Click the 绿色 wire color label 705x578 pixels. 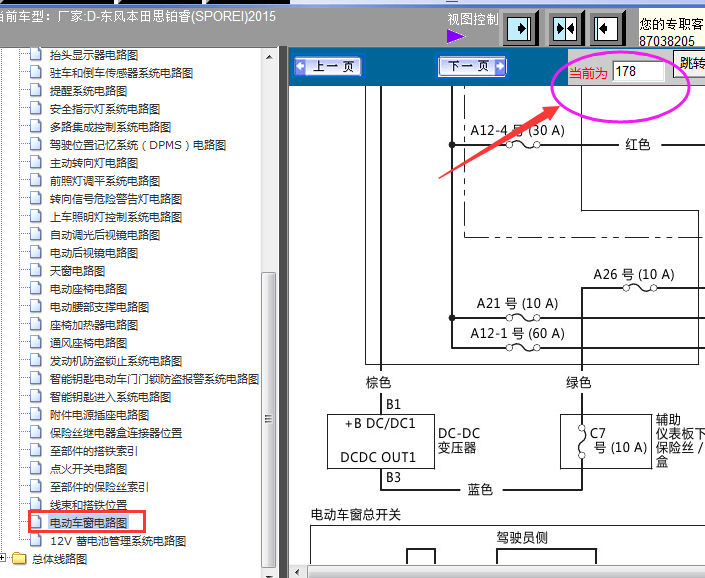click(x=578, y=383)
